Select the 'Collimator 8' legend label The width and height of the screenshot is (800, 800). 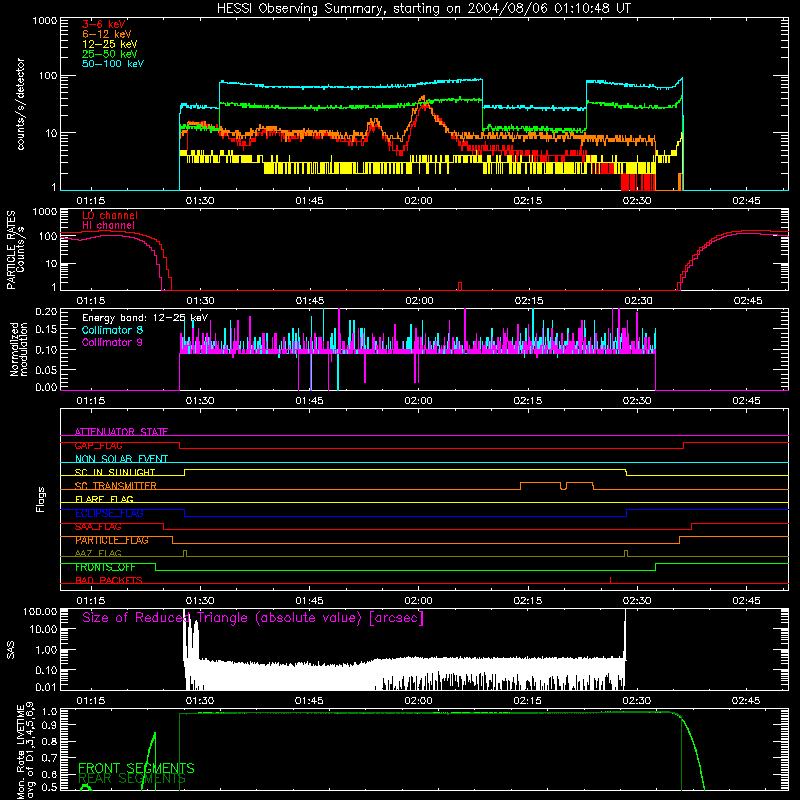tap(112, 330)
